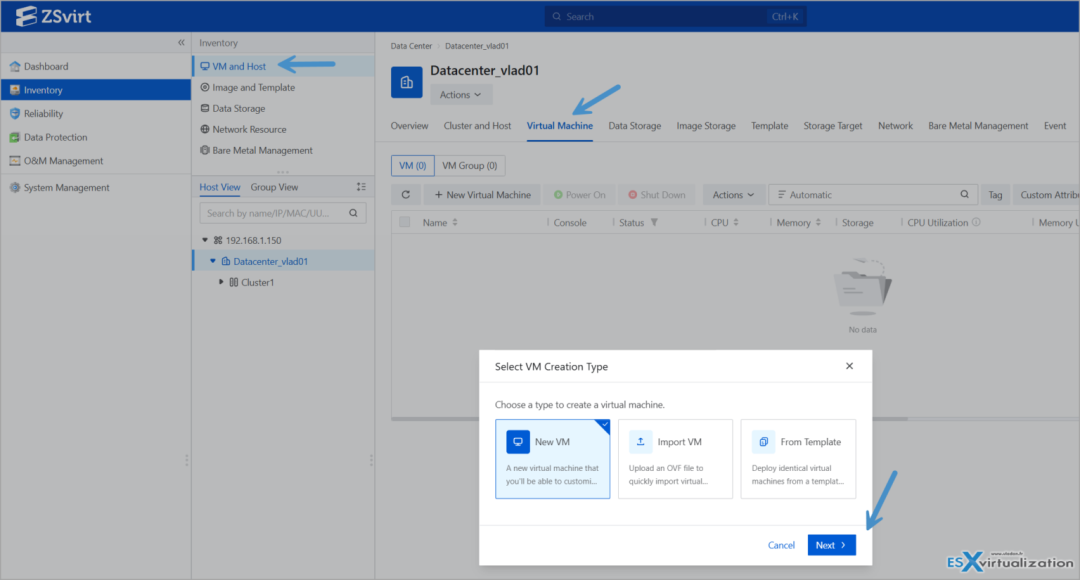Select the New VM creation type card
Screen dimensions: 1080x580
(x=552, y=459)
